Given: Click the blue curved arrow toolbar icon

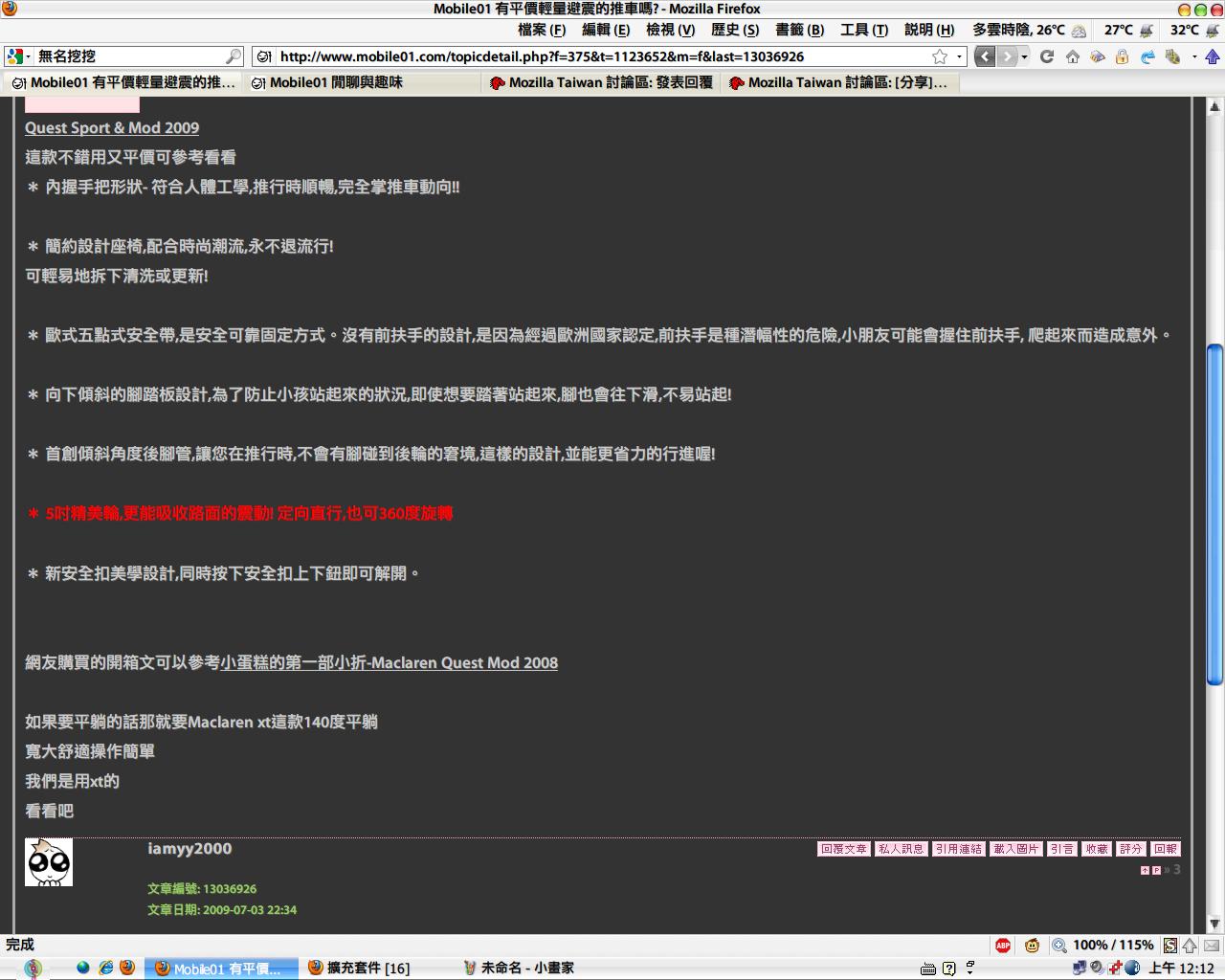Looking at the screenshot, I should 1147,56.
